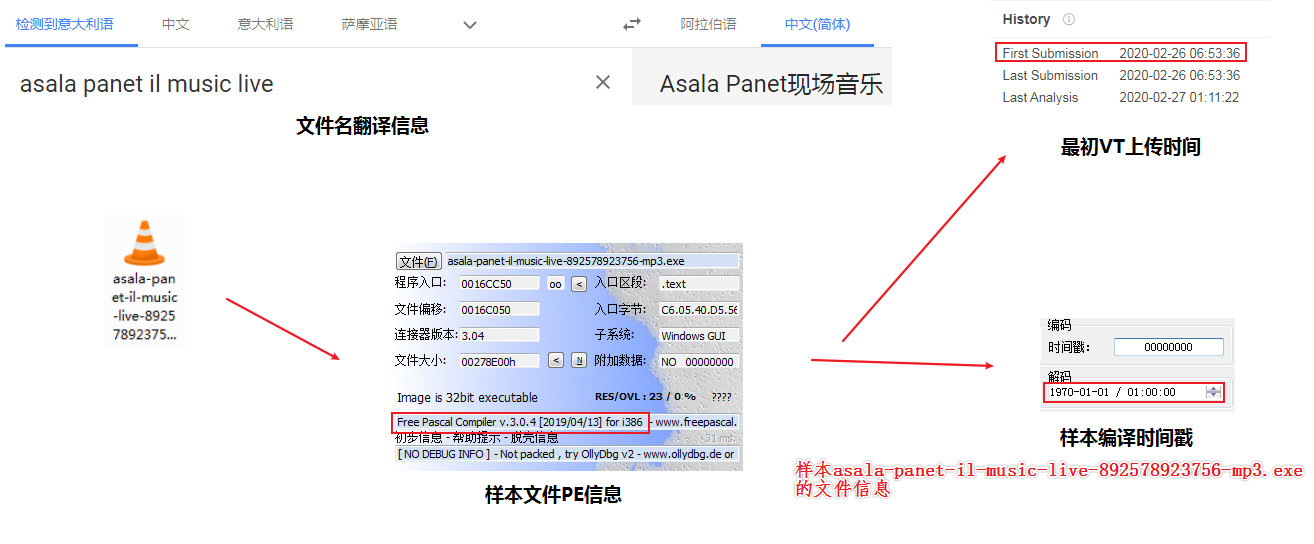This screenshot has height=544, width=1314.
Task: Select 中文 source language tab
Action: pos(176,24)
